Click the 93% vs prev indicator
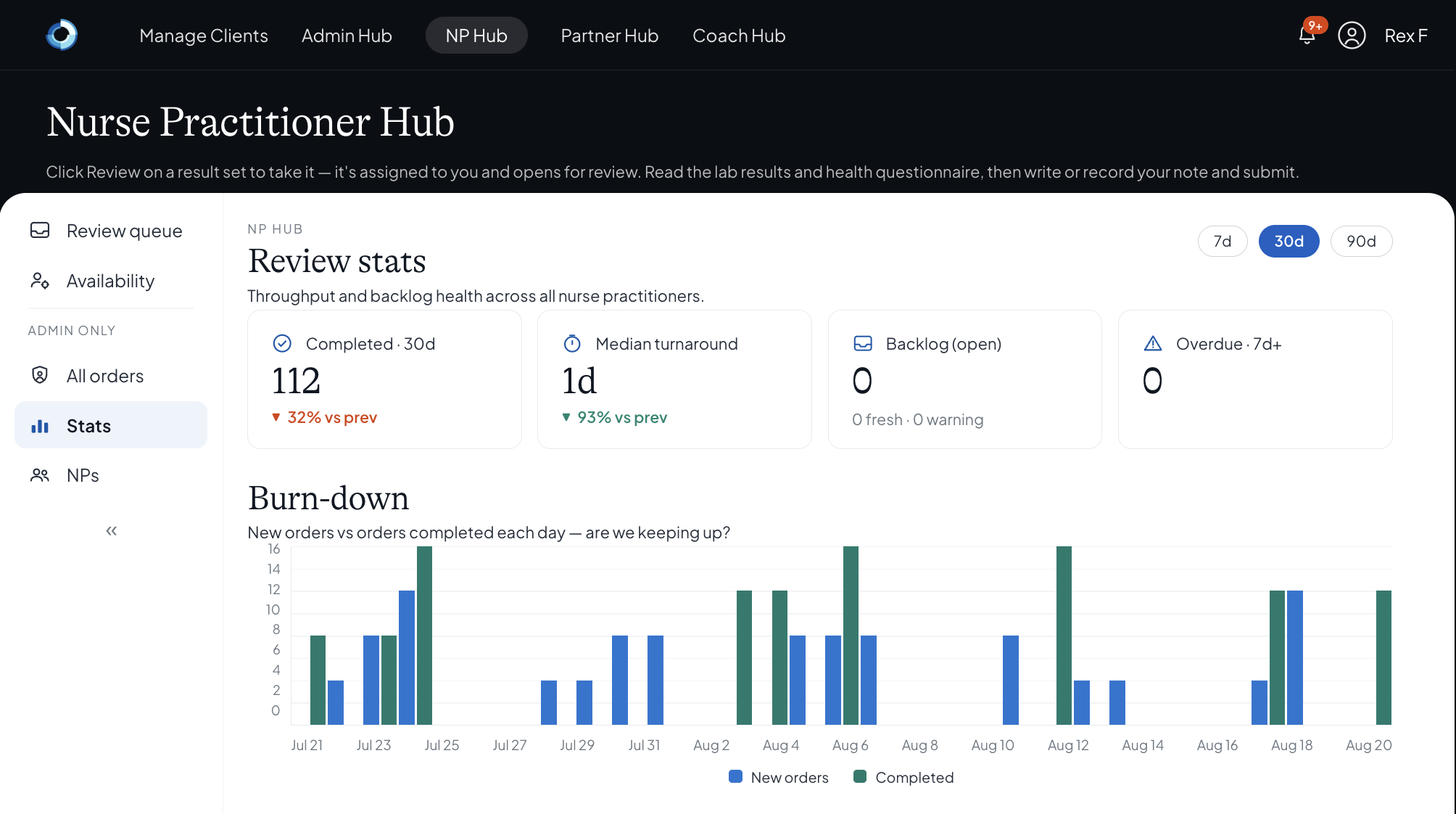1456x814 pixels. (614, 418)
